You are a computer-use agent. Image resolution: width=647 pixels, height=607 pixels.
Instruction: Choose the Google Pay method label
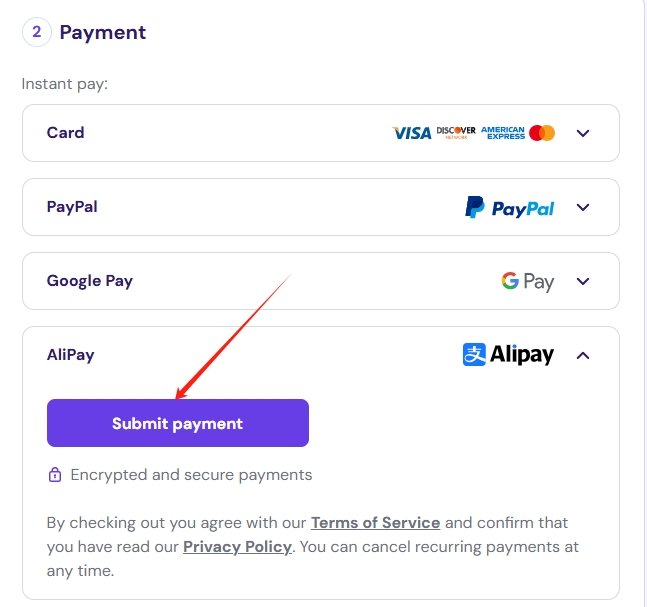coord(90,281)
